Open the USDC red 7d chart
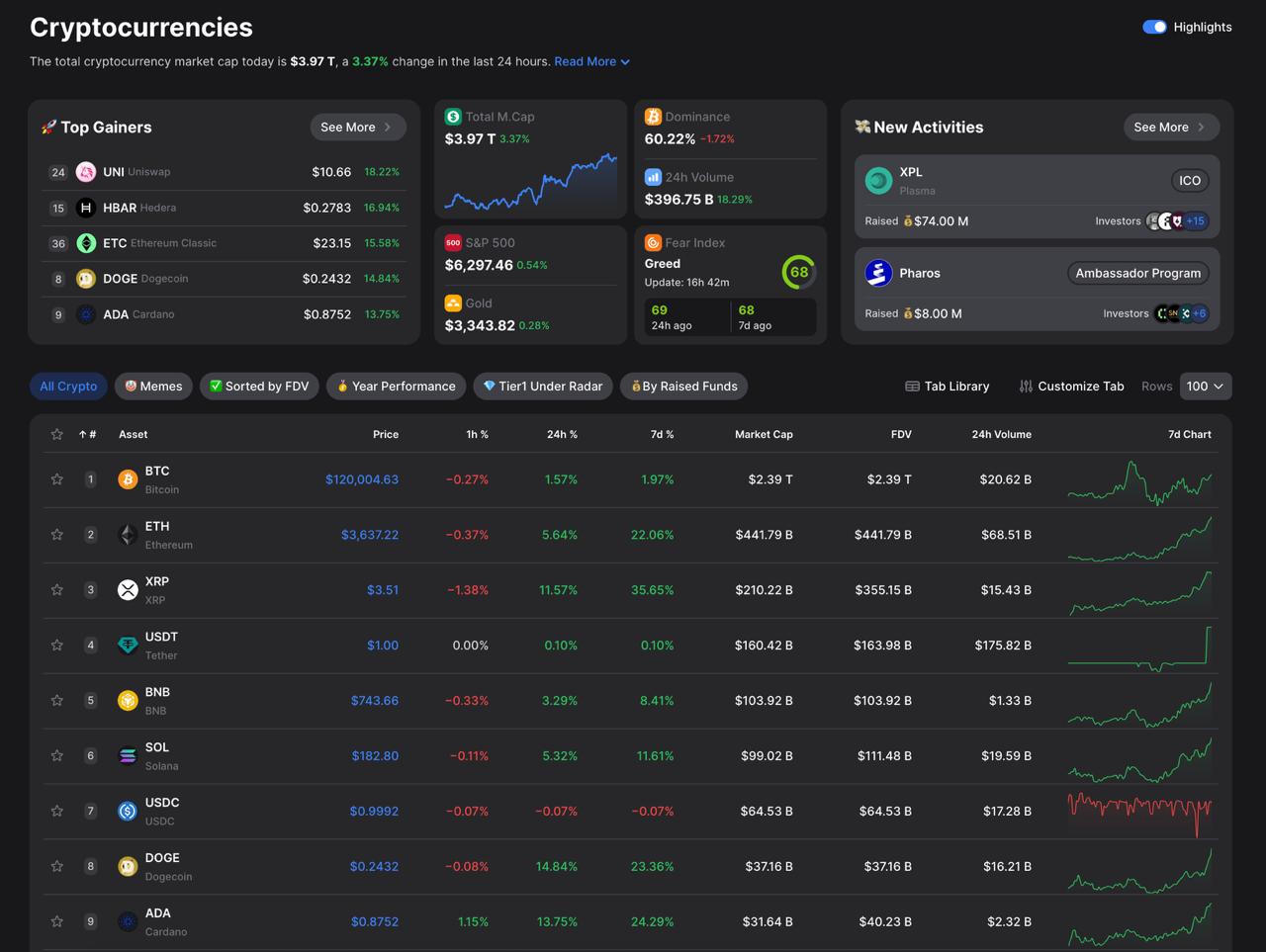The height and width of the screenshot is (952, 1266). [x=1139, y=813]
